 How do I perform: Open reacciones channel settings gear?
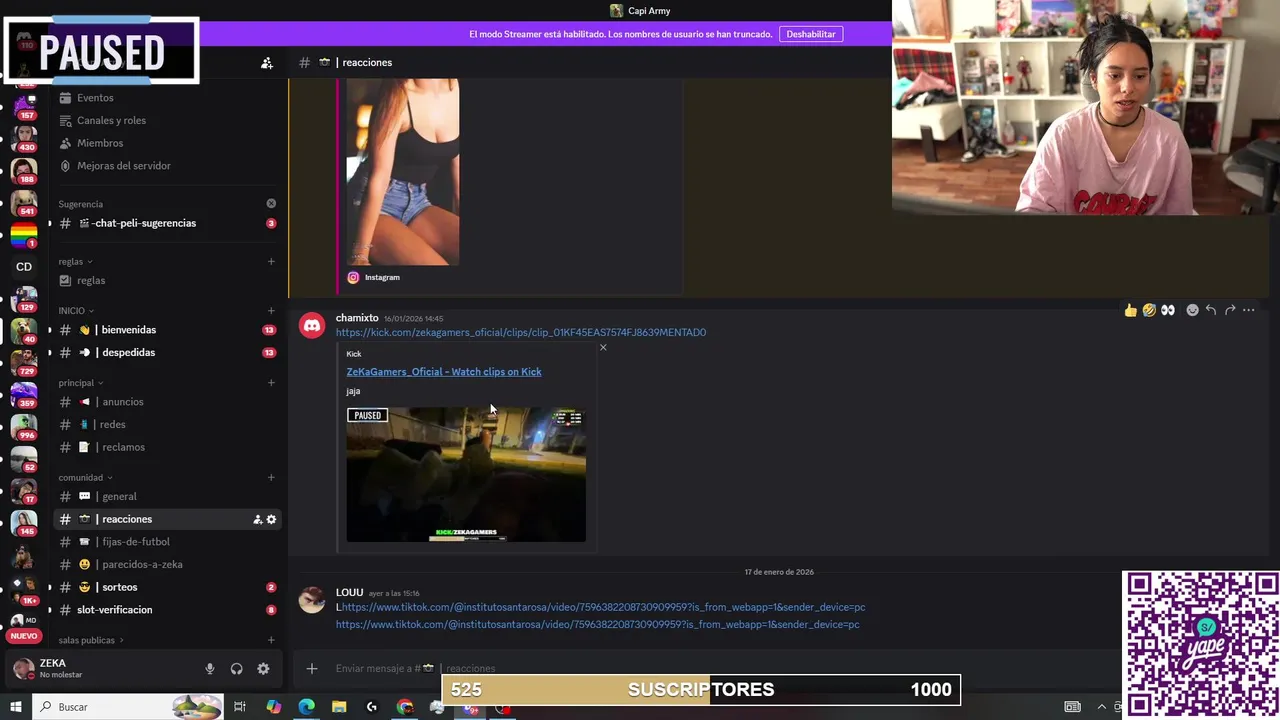[x=271, y=519]
